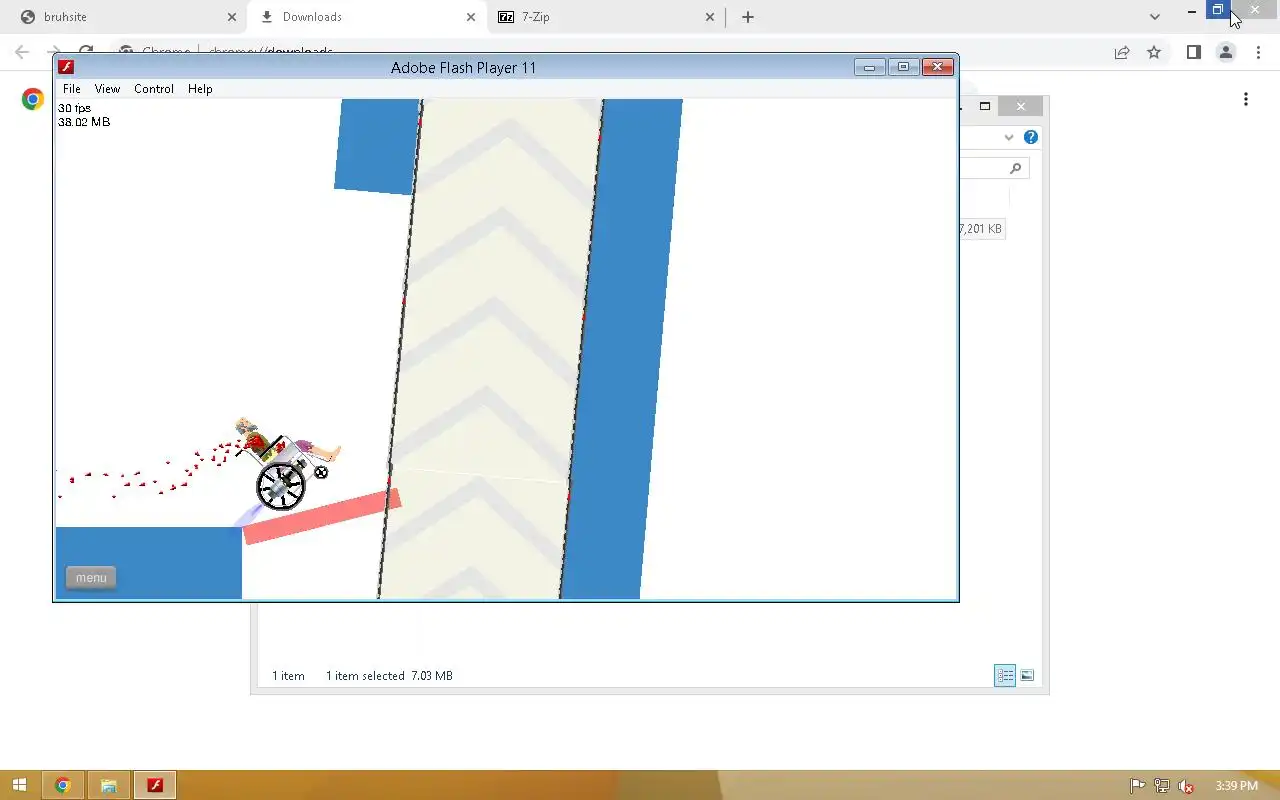Click the wheelchair character in the game
This screenshot has height=800, width=1280.
[x=286, y=466]
